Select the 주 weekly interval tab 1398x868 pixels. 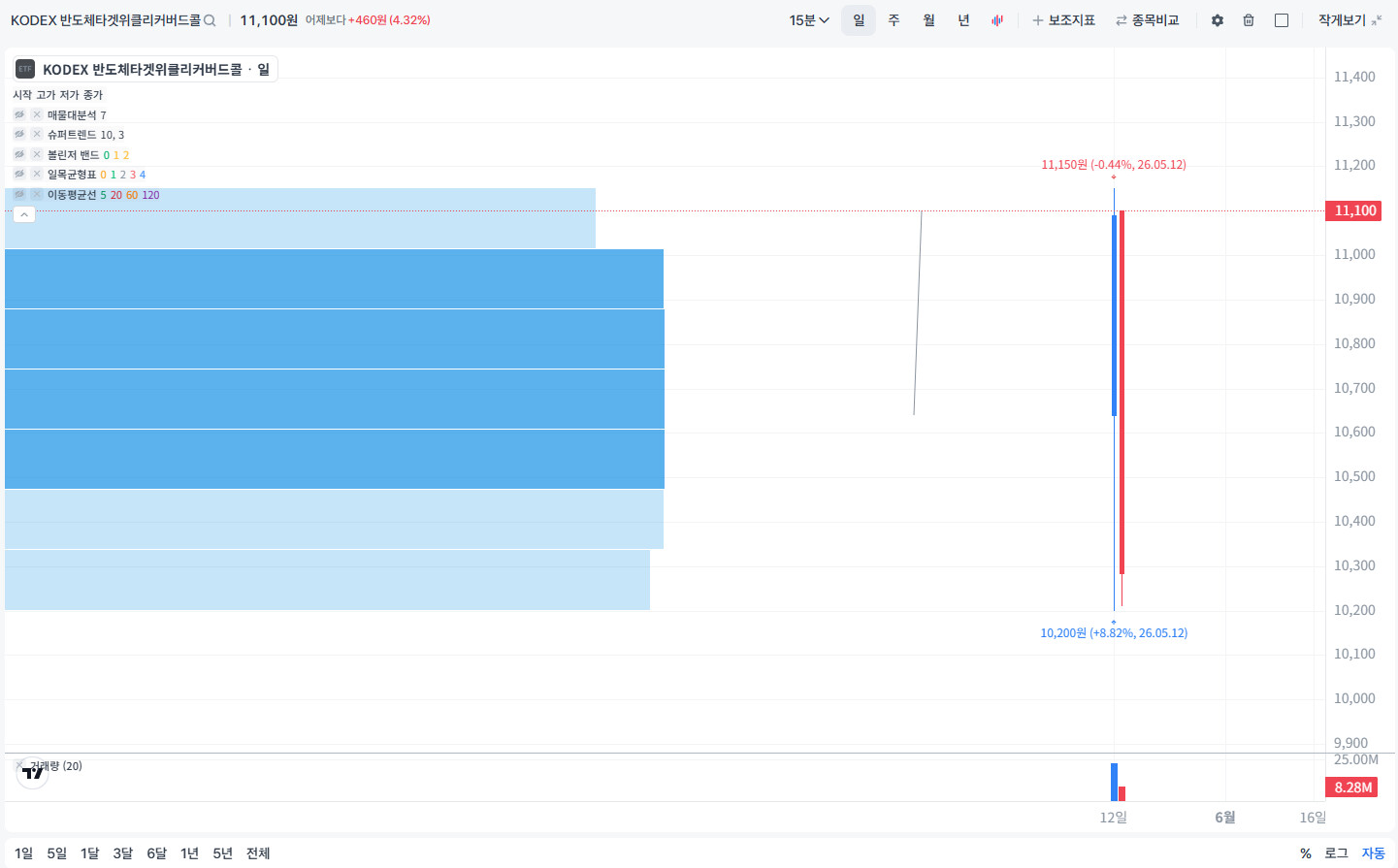tap(894, 20)
